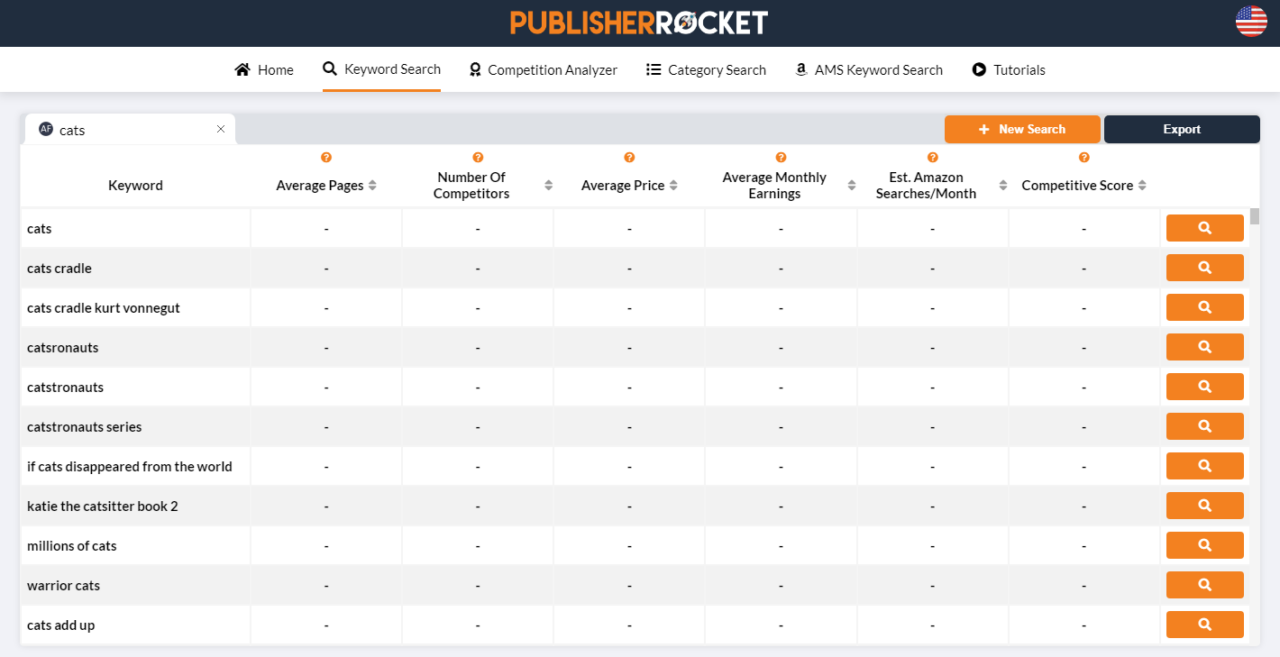
Task: Select the Competition Analyzer person icon
Action: tap(474, 69)
